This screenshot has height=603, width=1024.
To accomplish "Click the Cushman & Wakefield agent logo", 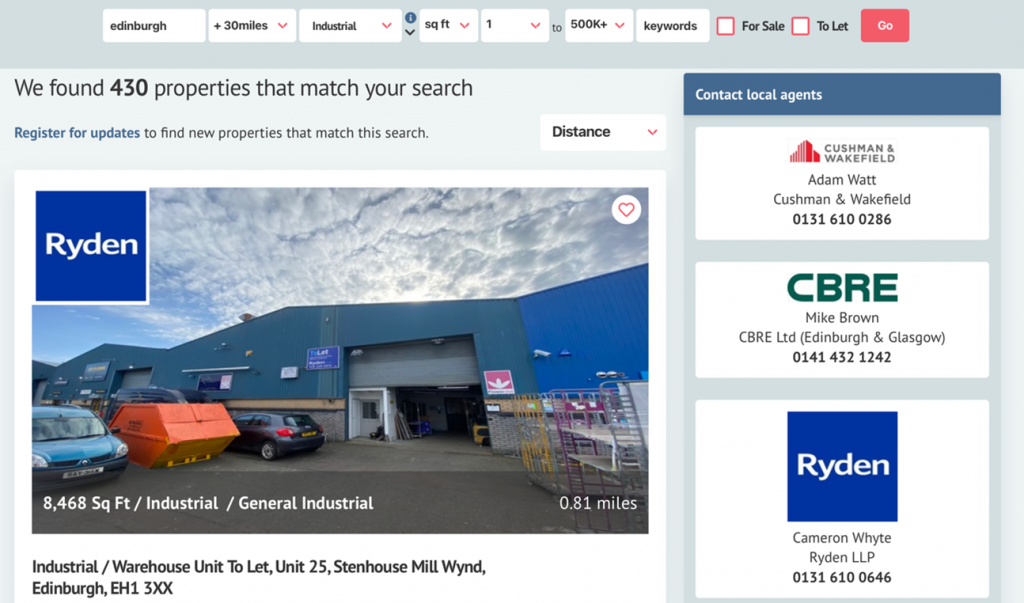I will [842, 152].
